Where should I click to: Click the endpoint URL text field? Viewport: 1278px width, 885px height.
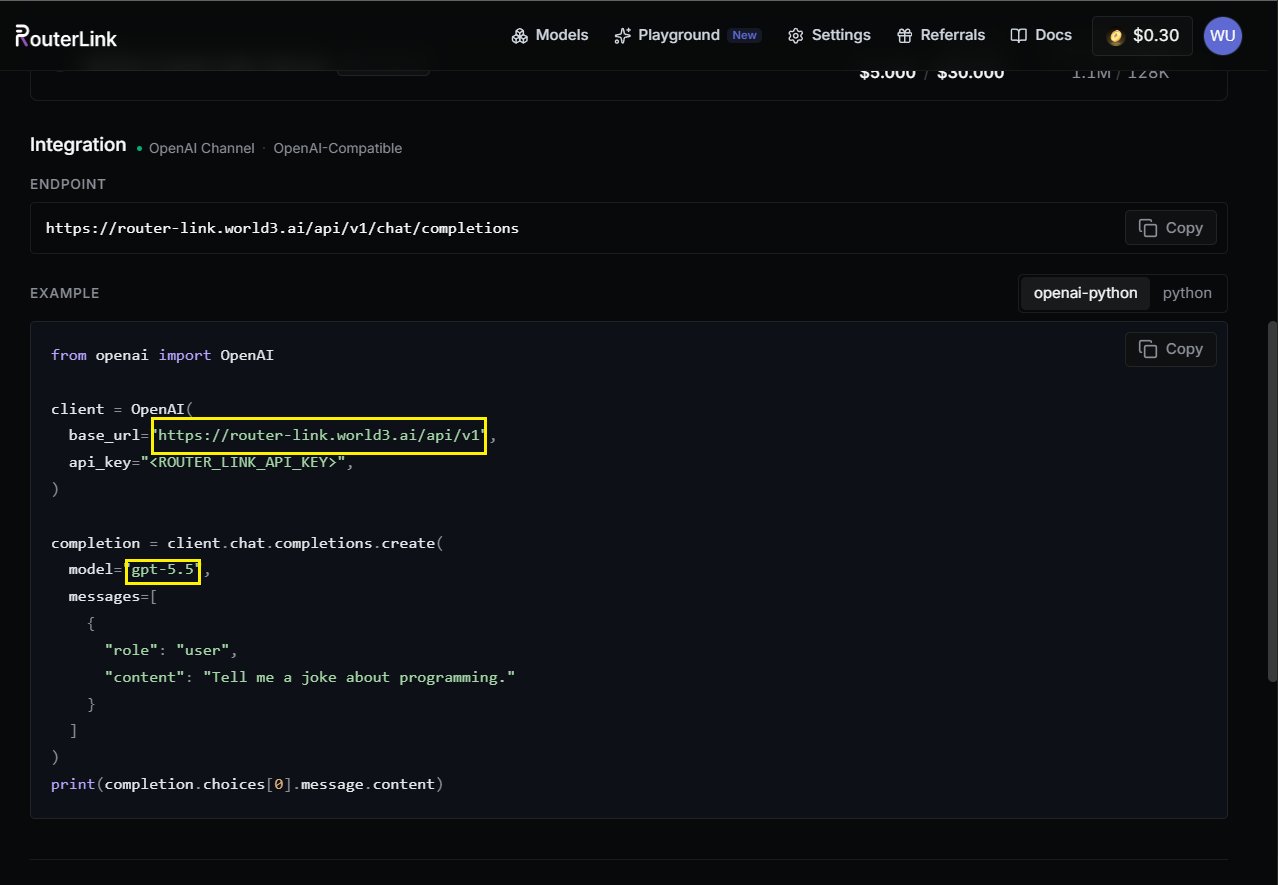pyautogui.click(x=629, y=228)
